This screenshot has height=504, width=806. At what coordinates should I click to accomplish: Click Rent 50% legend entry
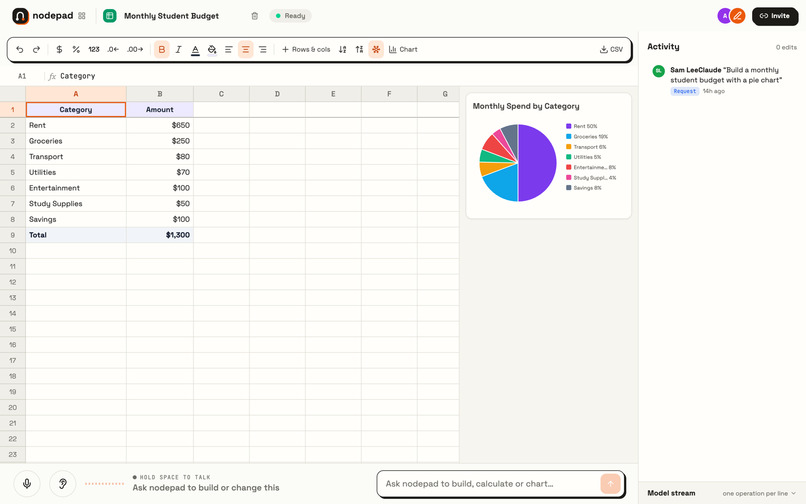pyautogui.click(x=581, y=126)
